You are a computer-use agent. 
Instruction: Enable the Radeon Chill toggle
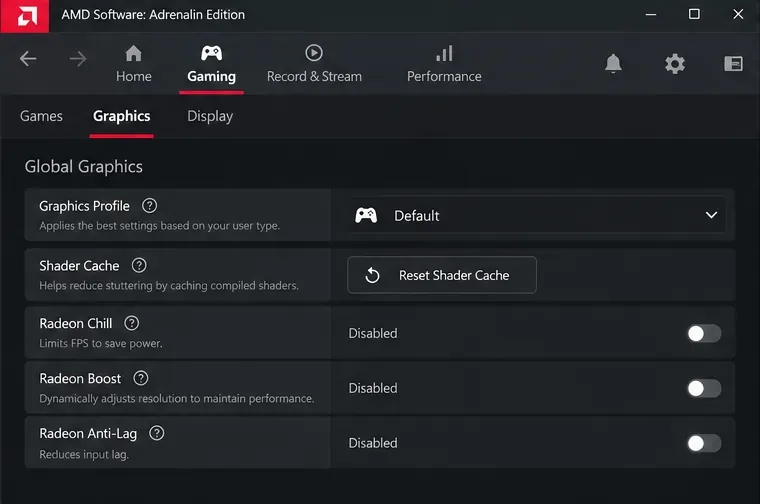click(704, 333)
